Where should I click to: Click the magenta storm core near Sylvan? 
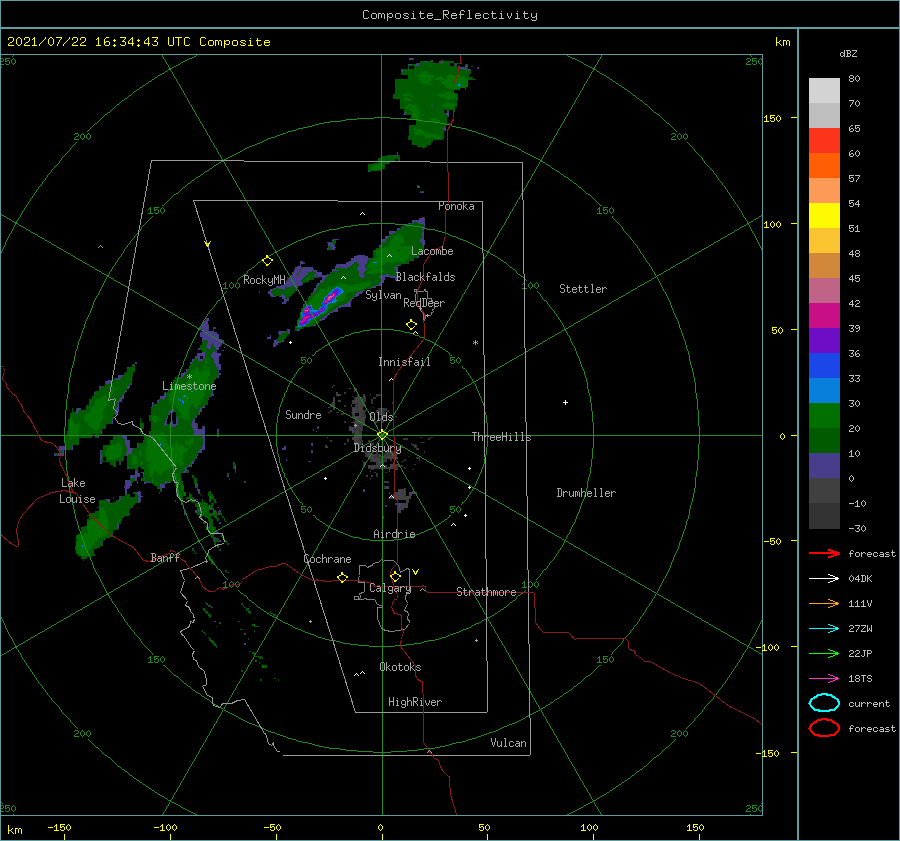331,297
